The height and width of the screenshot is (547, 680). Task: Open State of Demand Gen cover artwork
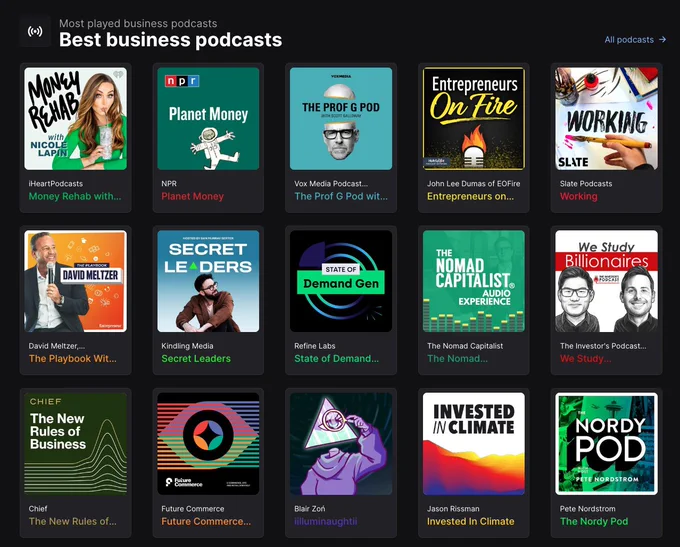(x=341, y=281)
